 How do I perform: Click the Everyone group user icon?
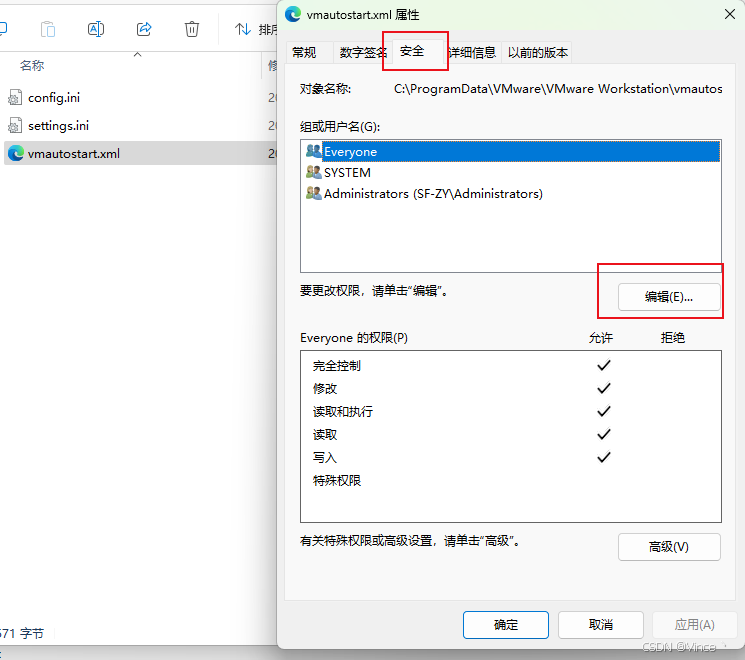point(314,151)
